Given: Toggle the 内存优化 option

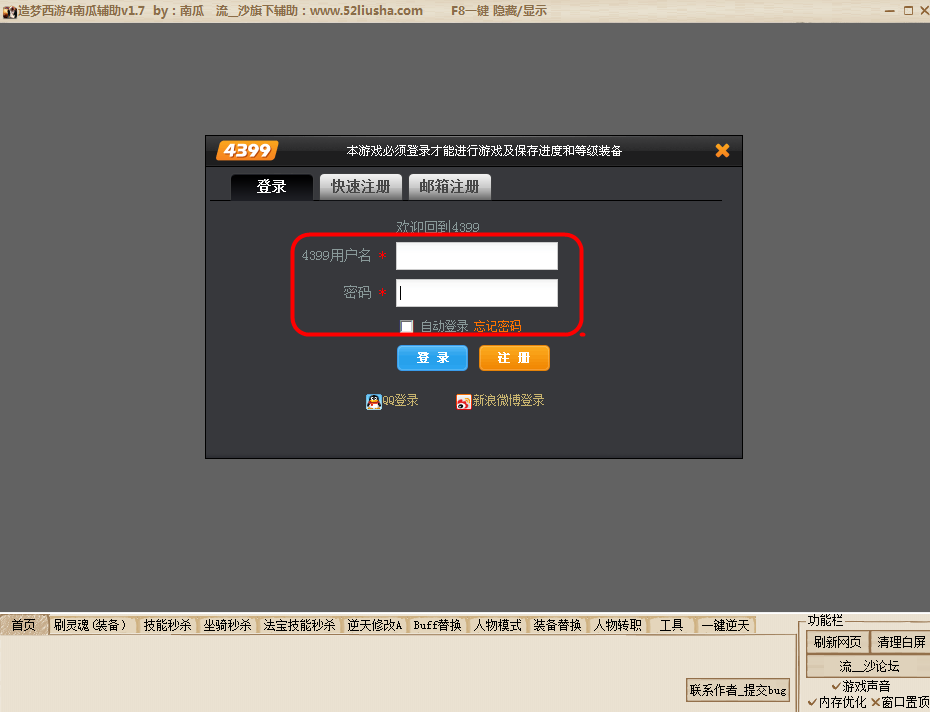Looking at the screenshot, I should 837,703.
